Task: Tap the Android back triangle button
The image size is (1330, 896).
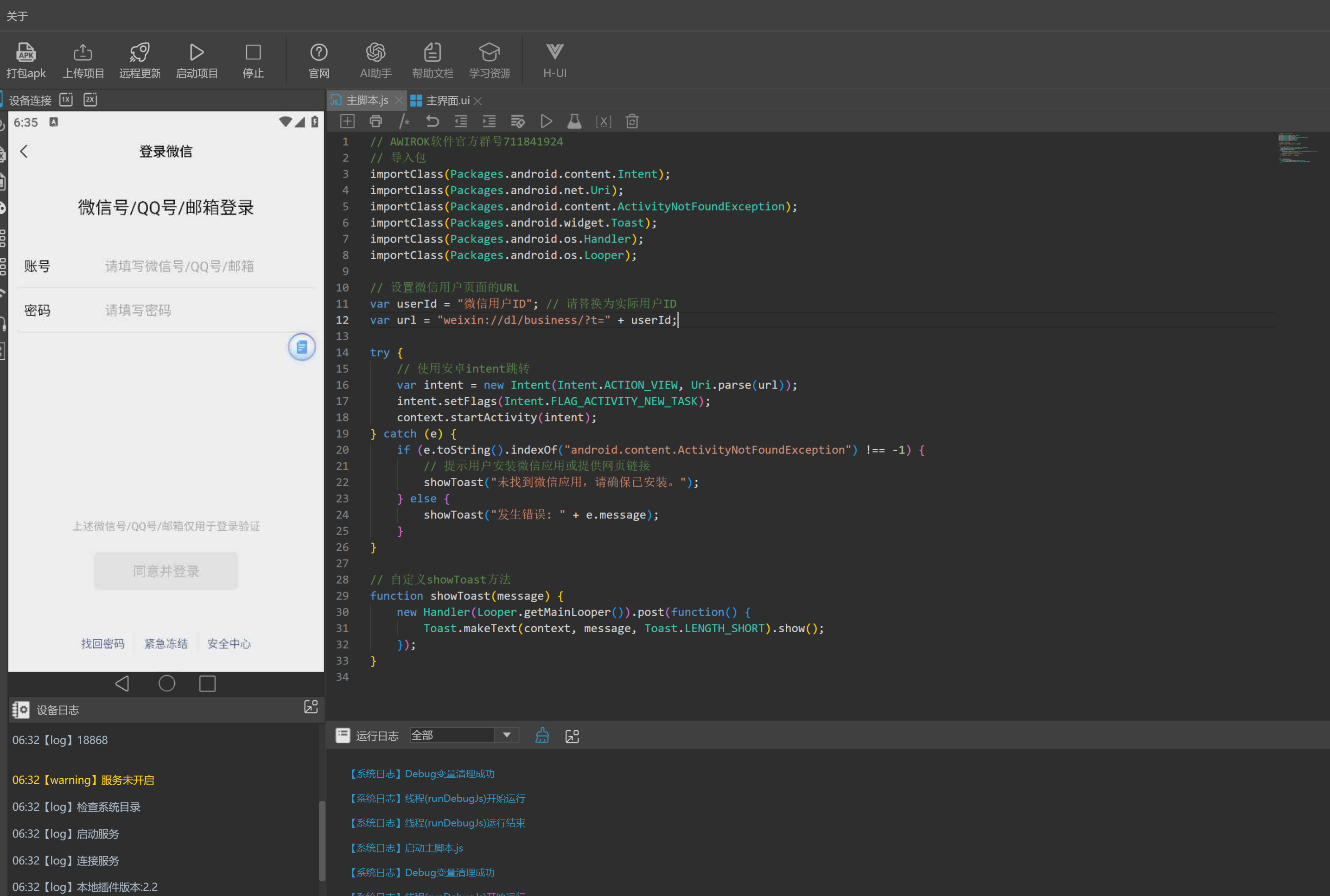Action: (122, 683)
